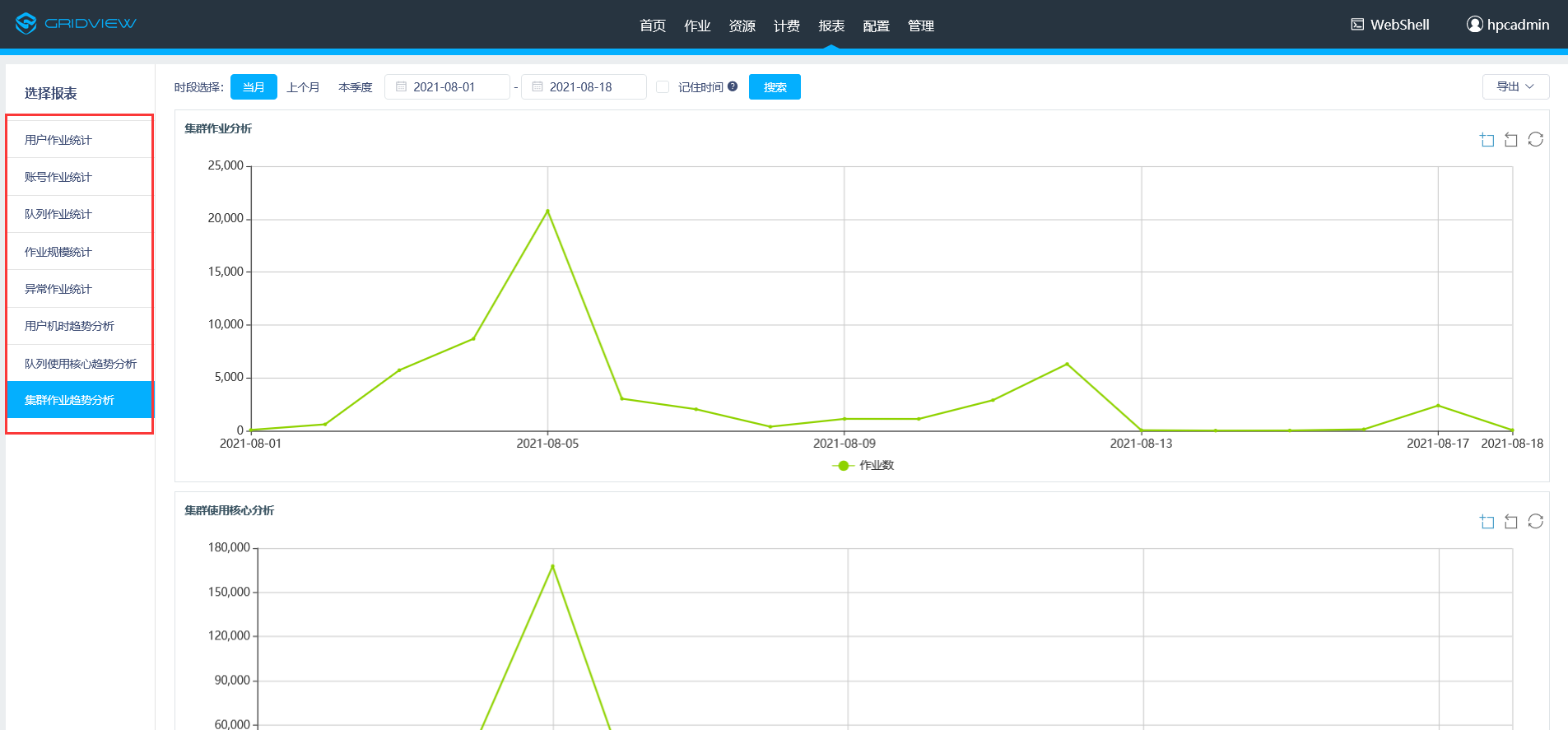This screenshot has width=1568, height=730.
Task: Expand the 导出 export dropdown
Action: tap(1515, 86)
